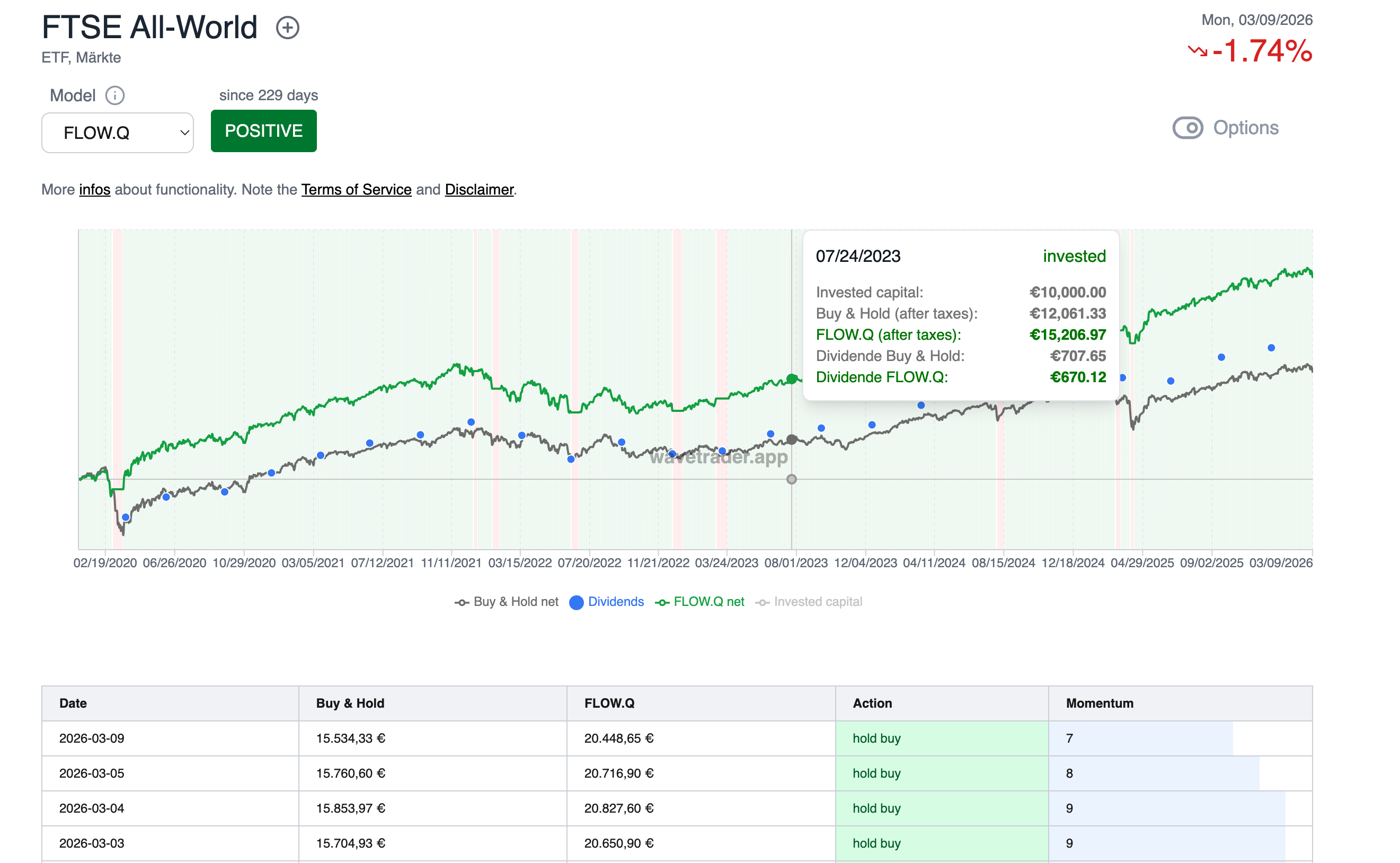Click the red downward trend arrow icon

[x=1198, y=51]
